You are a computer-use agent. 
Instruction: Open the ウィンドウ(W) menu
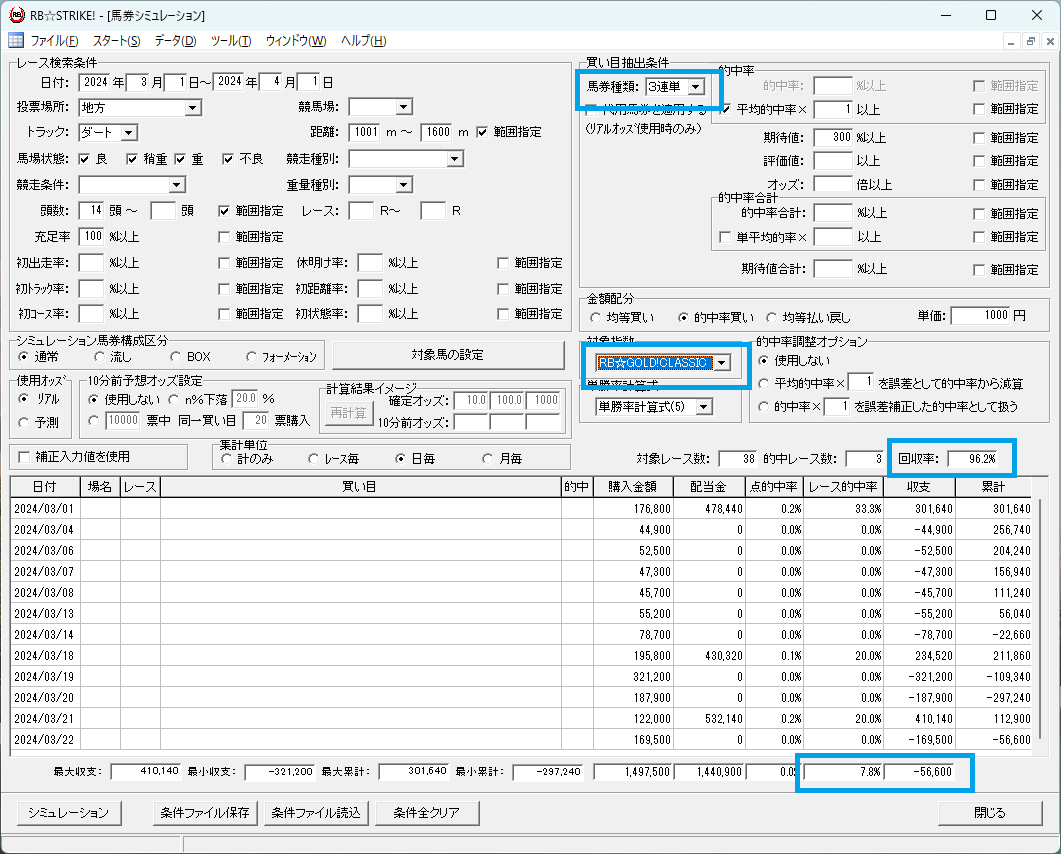[296, 41]
